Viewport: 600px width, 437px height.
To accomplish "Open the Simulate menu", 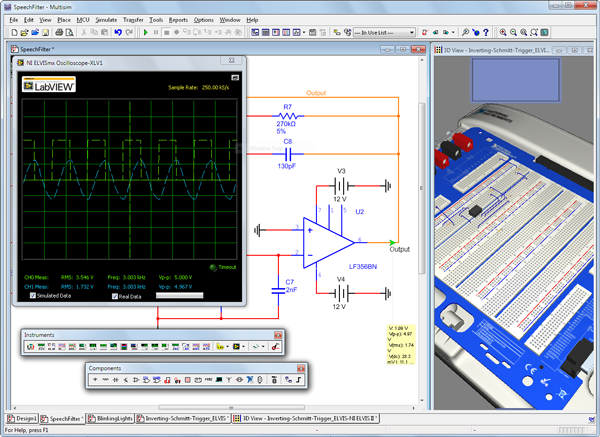I will (x=106, y=19).
